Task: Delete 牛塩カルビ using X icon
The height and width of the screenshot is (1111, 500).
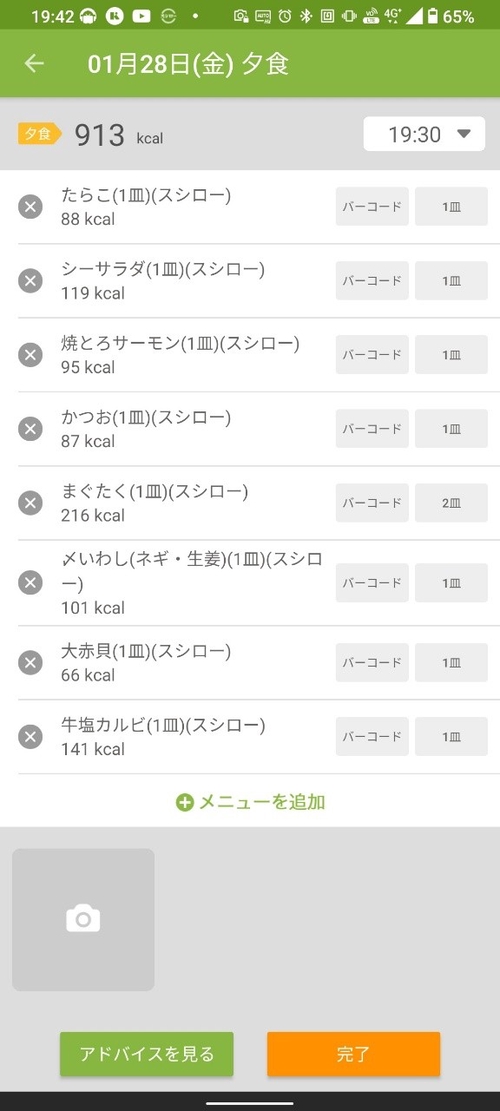Action: click(30, 737)
